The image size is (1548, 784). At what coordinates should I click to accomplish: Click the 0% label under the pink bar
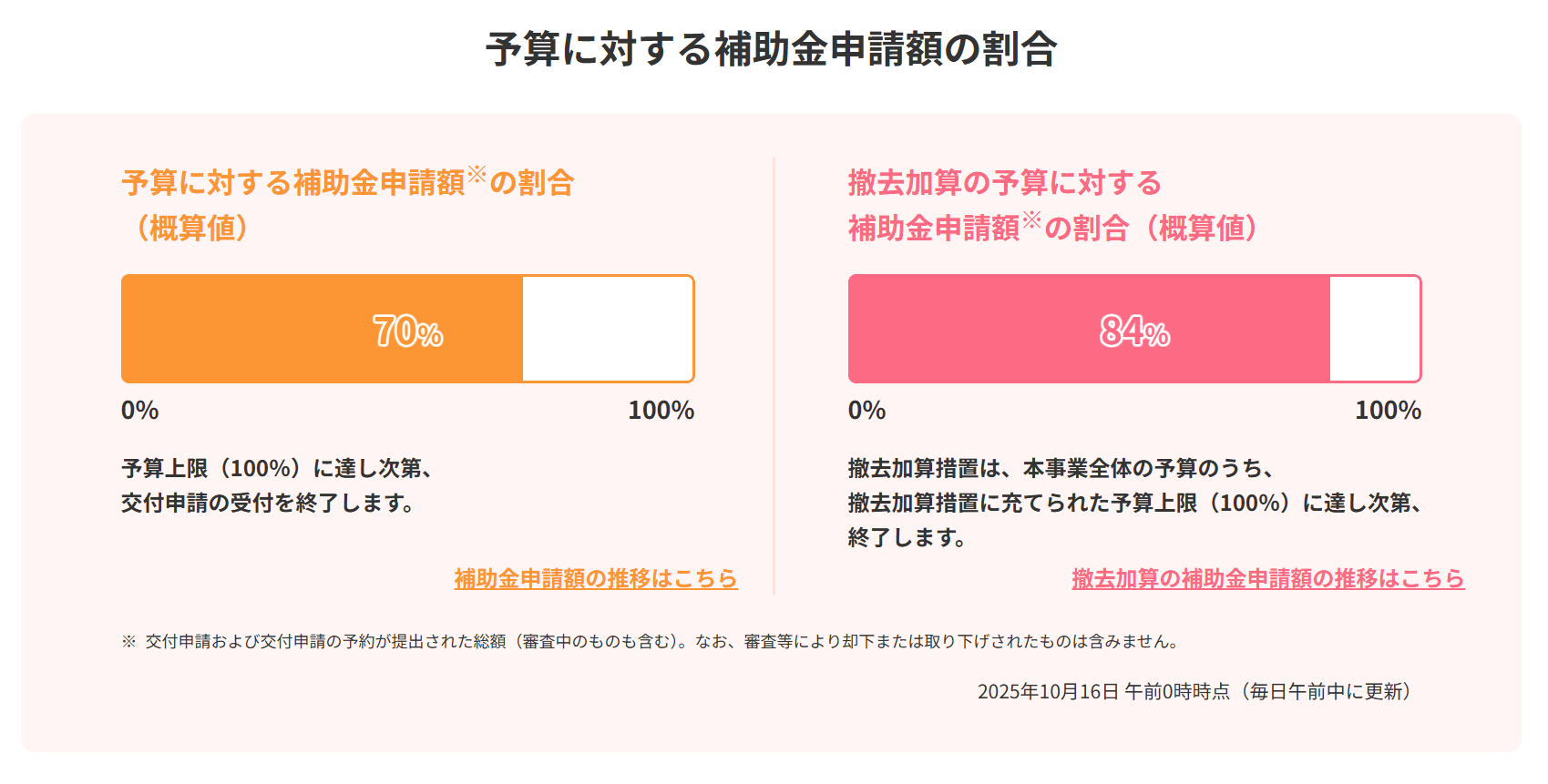click(x=866, y=411)
